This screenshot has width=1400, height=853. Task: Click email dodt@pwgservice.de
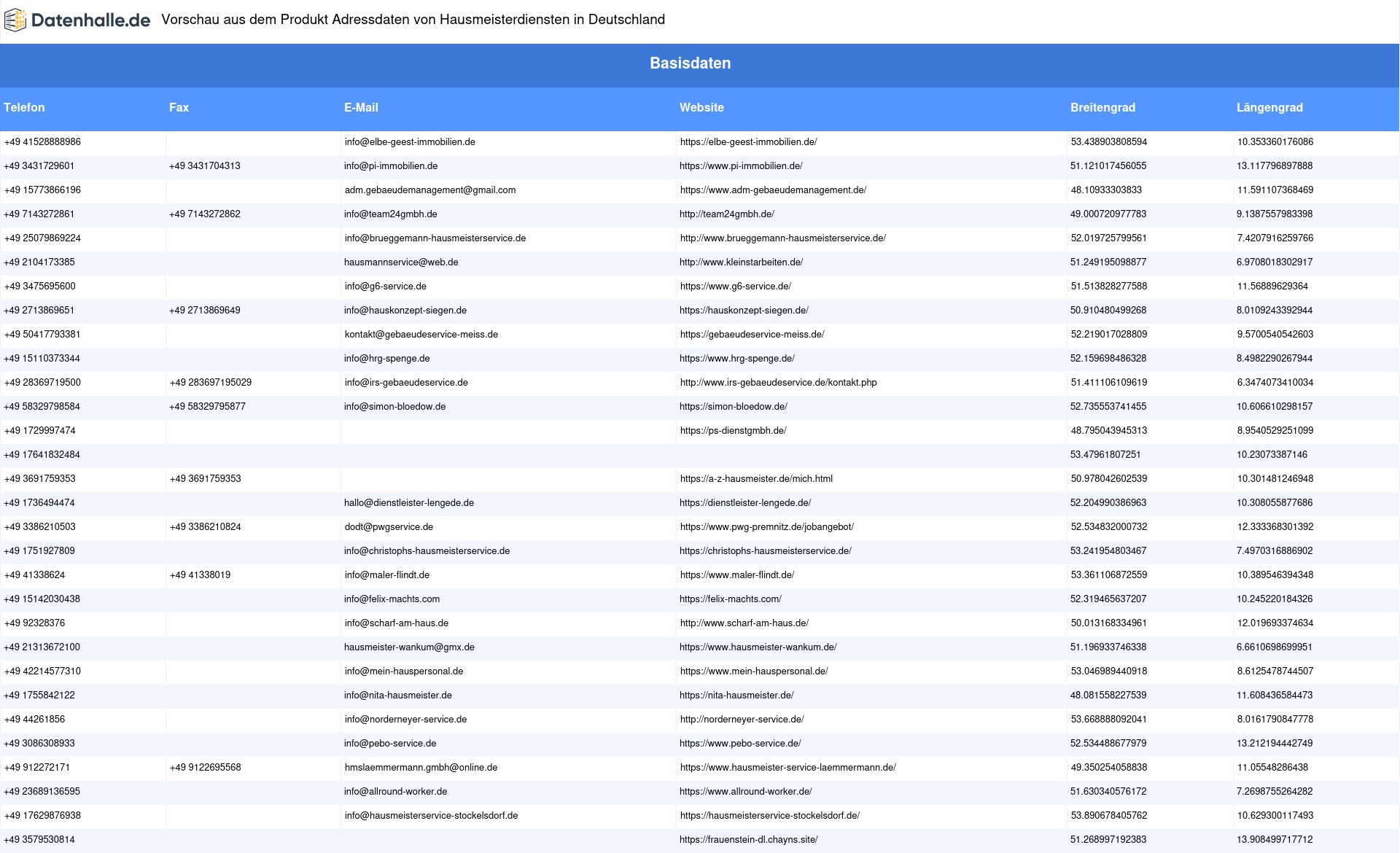(x=389, y=527)
